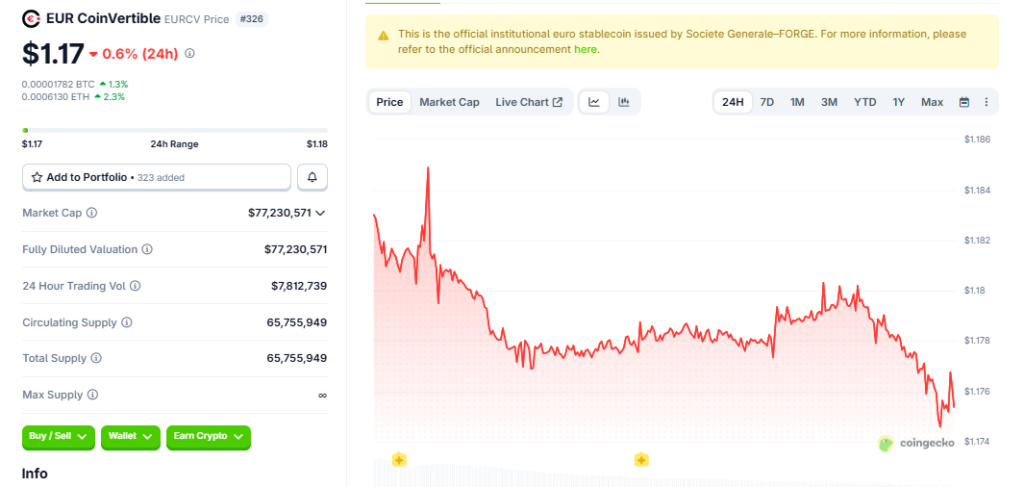Click the Fully Diluted Valuation info icon
The width and height of the screenshot is (1024, 487).
pyautogui.click(x=147, y=249)
